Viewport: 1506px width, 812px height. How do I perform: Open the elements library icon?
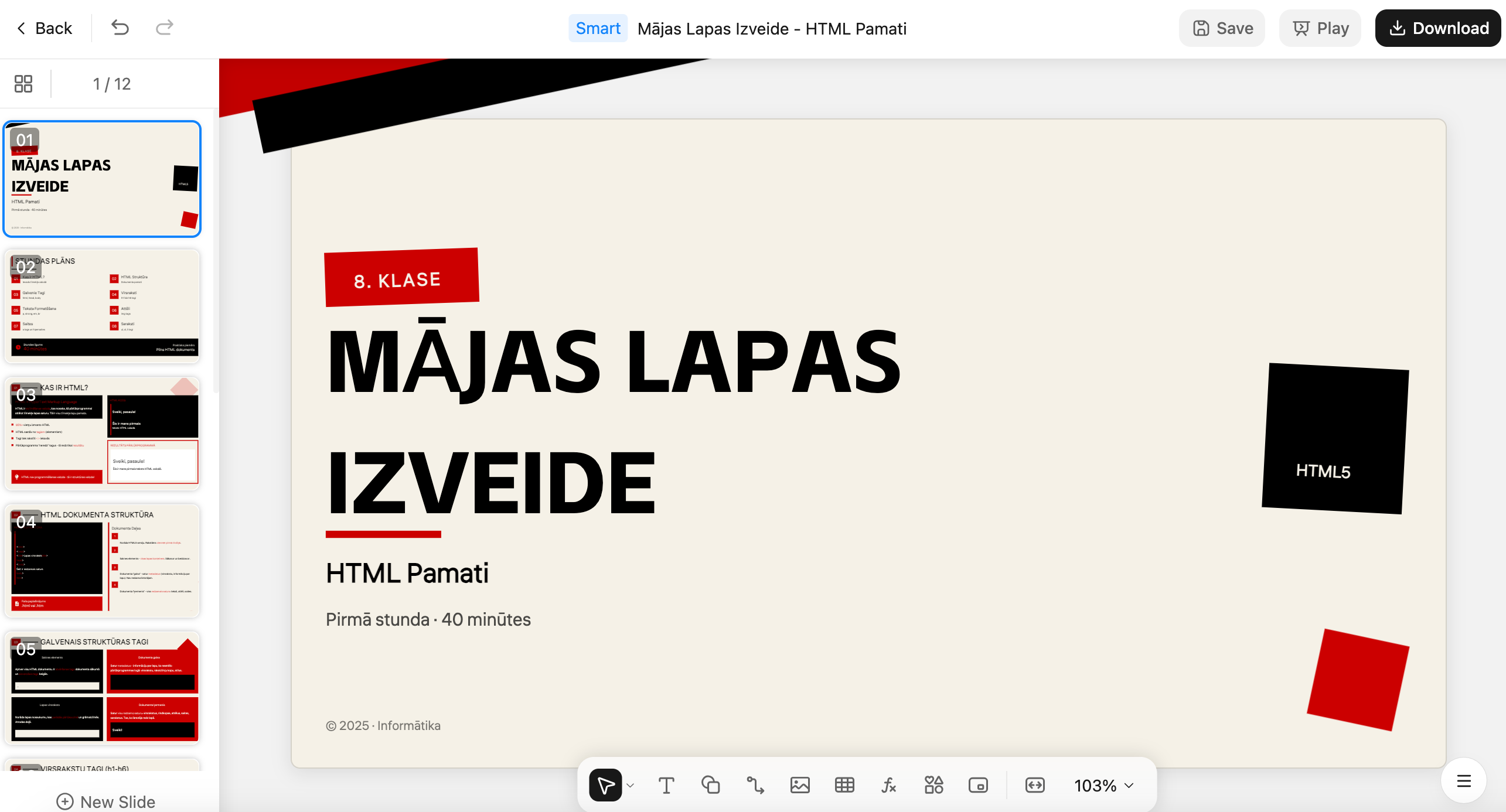coord(933,785)
